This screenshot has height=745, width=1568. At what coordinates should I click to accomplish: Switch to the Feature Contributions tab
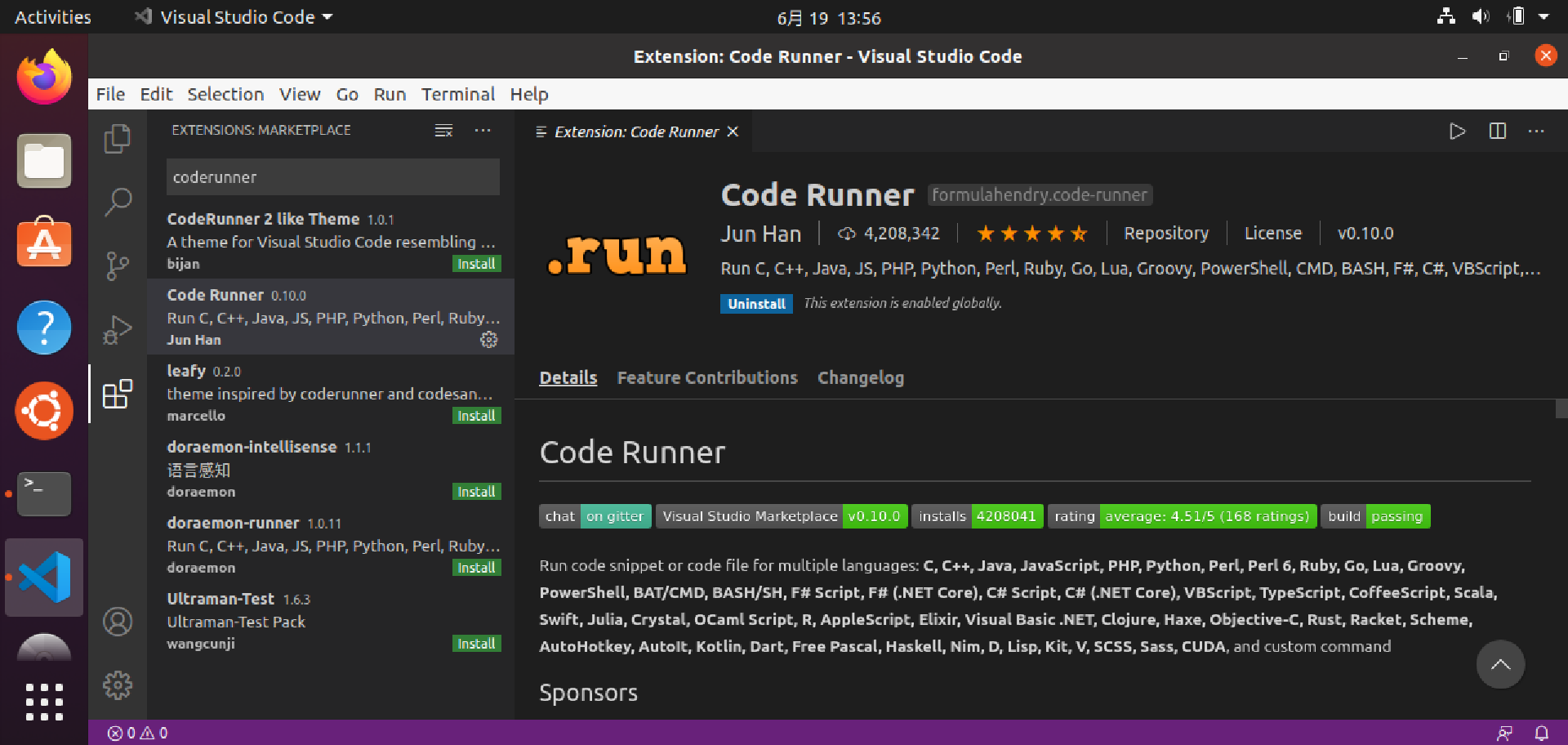coord(707,378)
